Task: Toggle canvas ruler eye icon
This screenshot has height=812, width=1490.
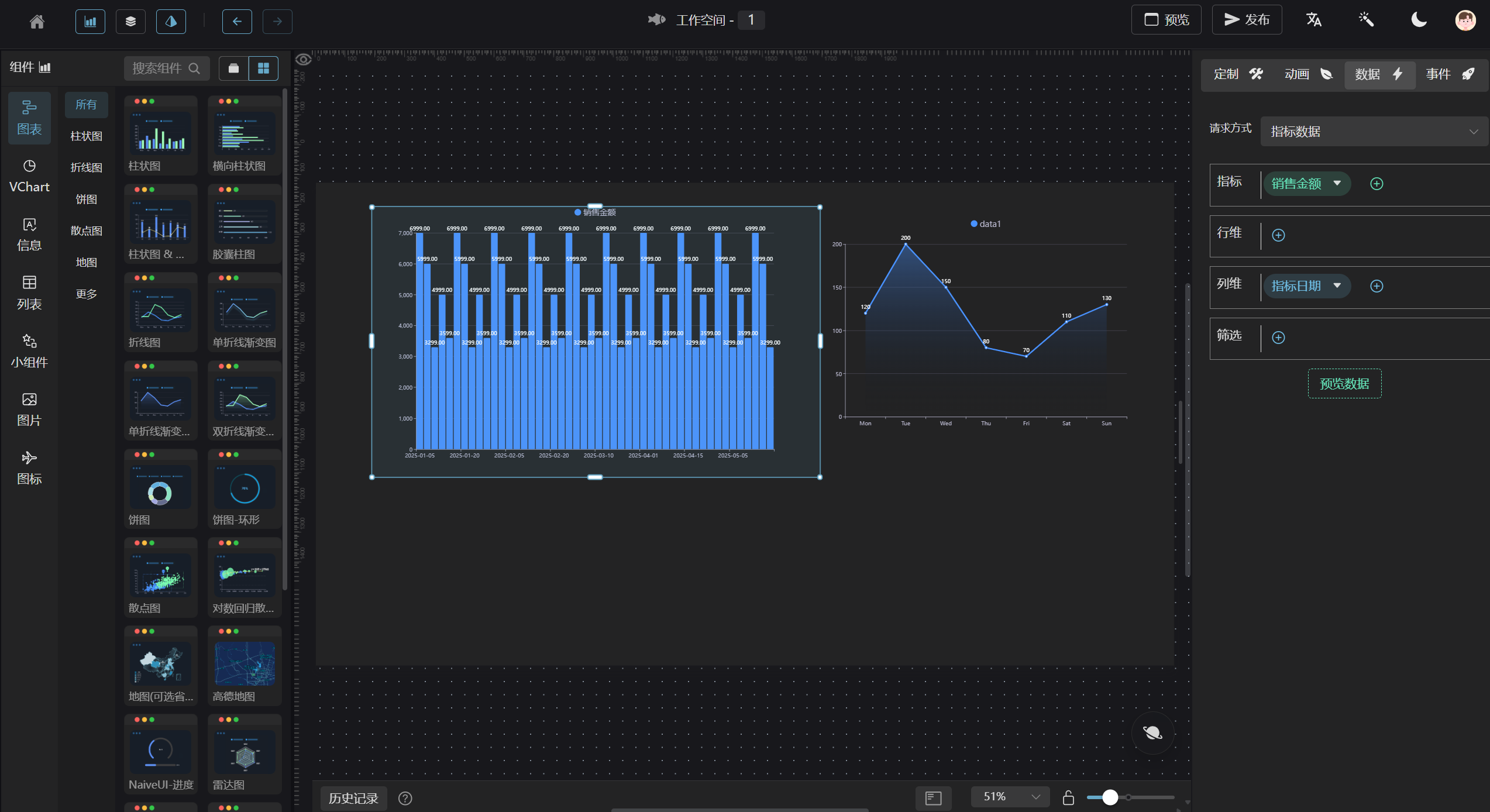Action: tap(303, 59)
